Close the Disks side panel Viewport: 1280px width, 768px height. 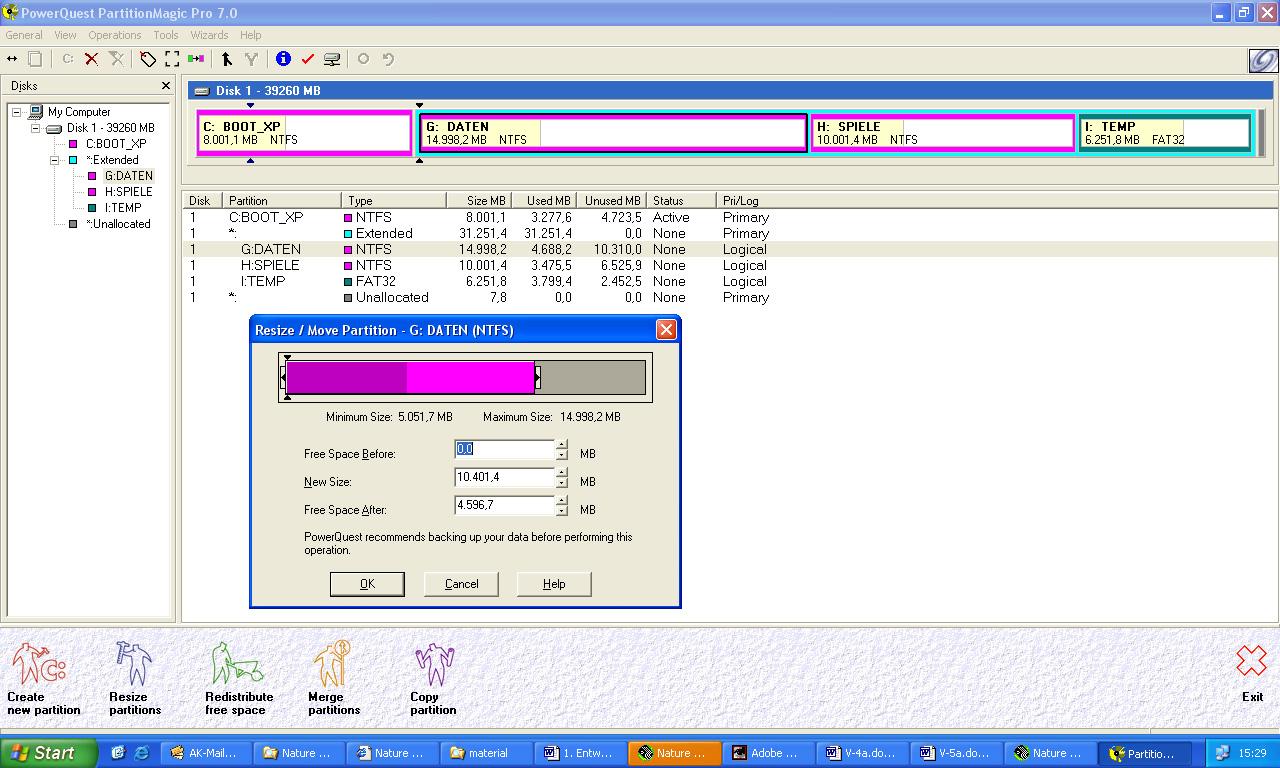coord(166,86)
